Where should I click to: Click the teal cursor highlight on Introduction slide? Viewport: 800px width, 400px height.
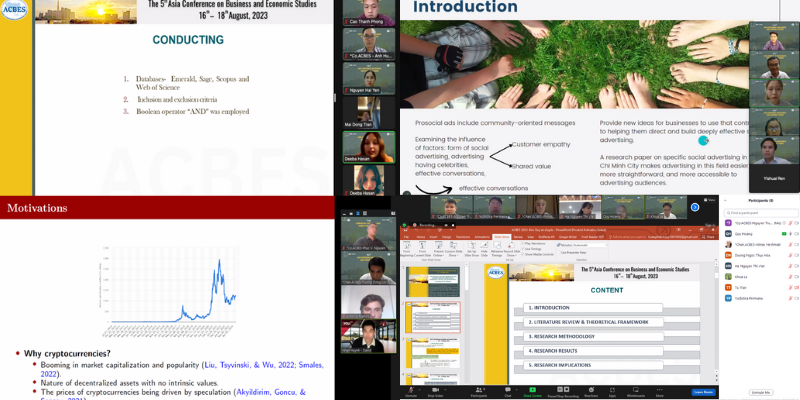click(x=704, y=140)
